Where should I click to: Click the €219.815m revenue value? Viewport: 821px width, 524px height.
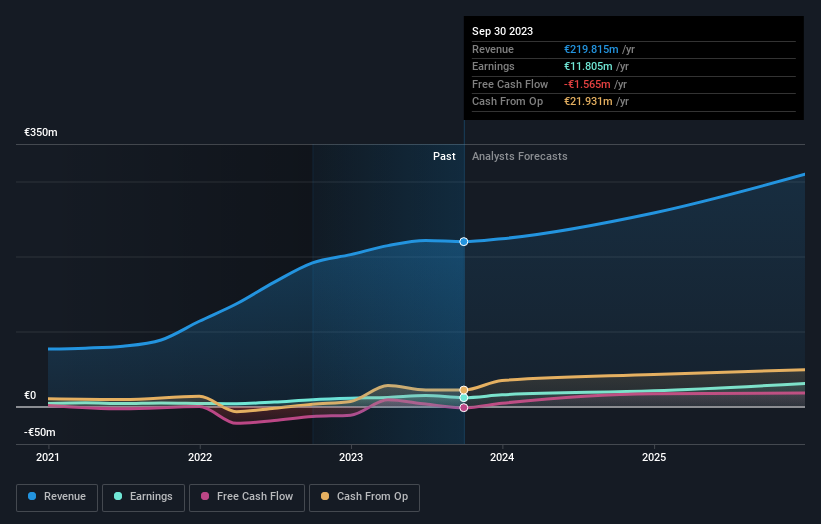point(591,49)
